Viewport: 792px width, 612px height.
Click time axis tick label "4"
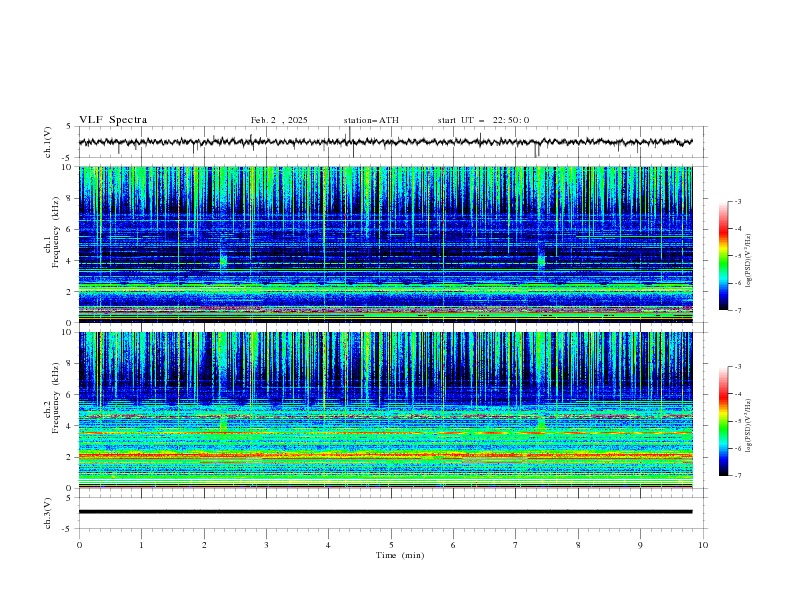[328, 545]
